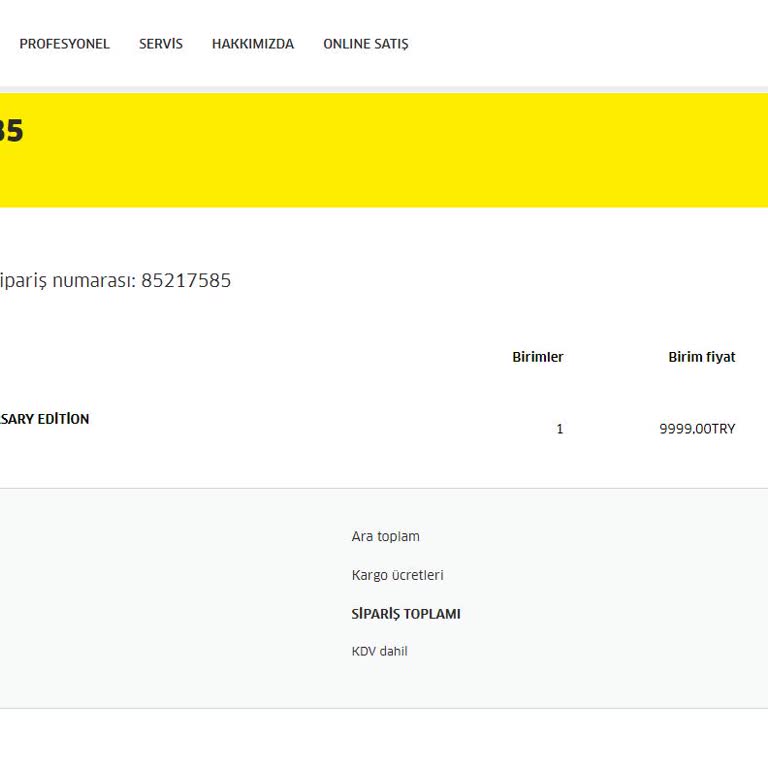The height and width of the screenshot is (768, 768).
Task: Click empty space right of ONLINE SATIŞ
Action: coord(600,44)
